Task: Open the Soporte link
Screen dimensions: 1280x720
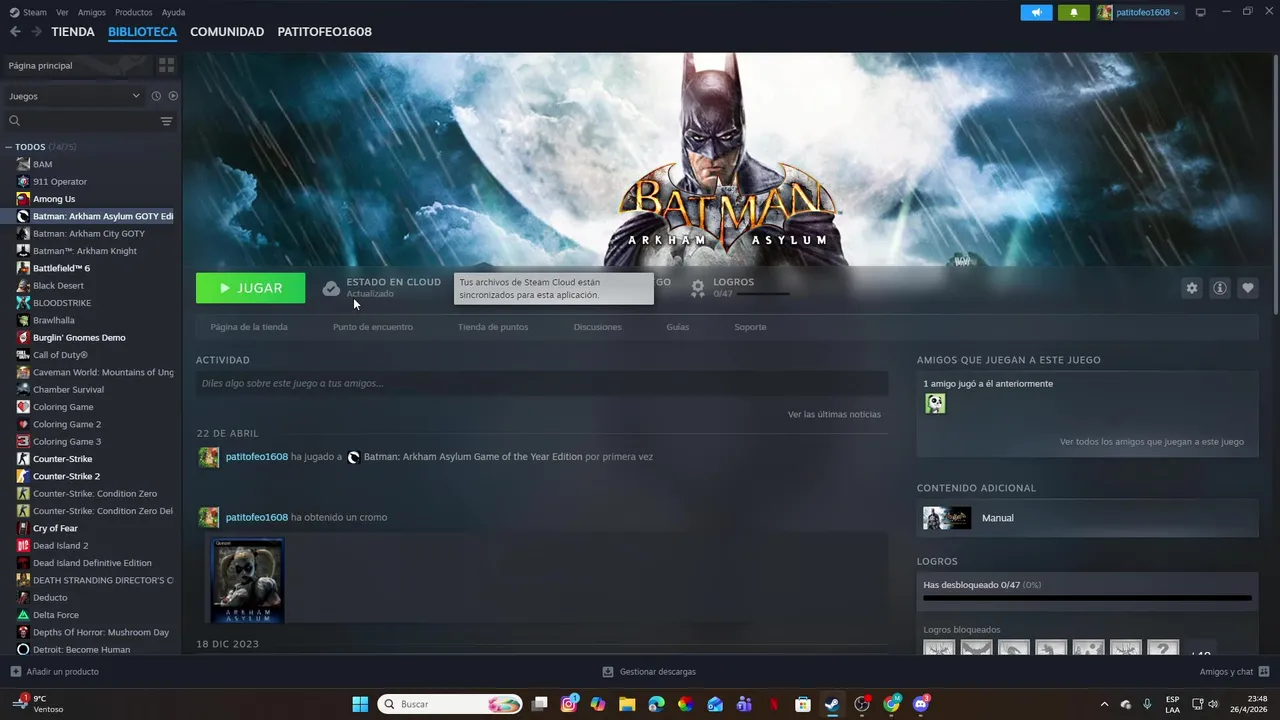Action: pyautogui.click(x=750, y=327)
